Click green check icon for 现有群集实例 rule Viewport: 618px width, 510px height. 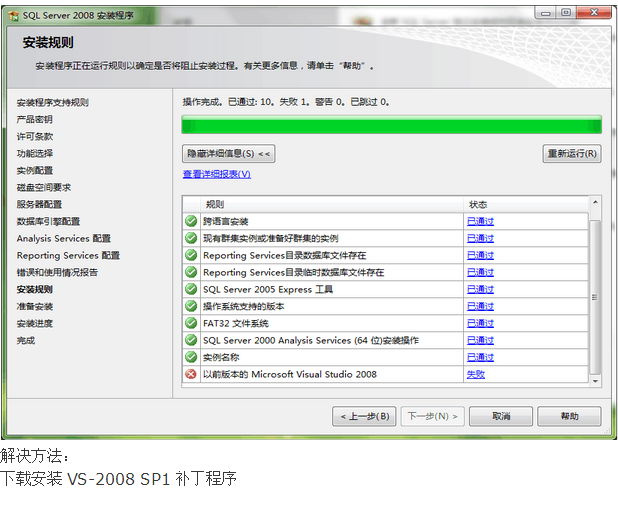tap(191, 238)
